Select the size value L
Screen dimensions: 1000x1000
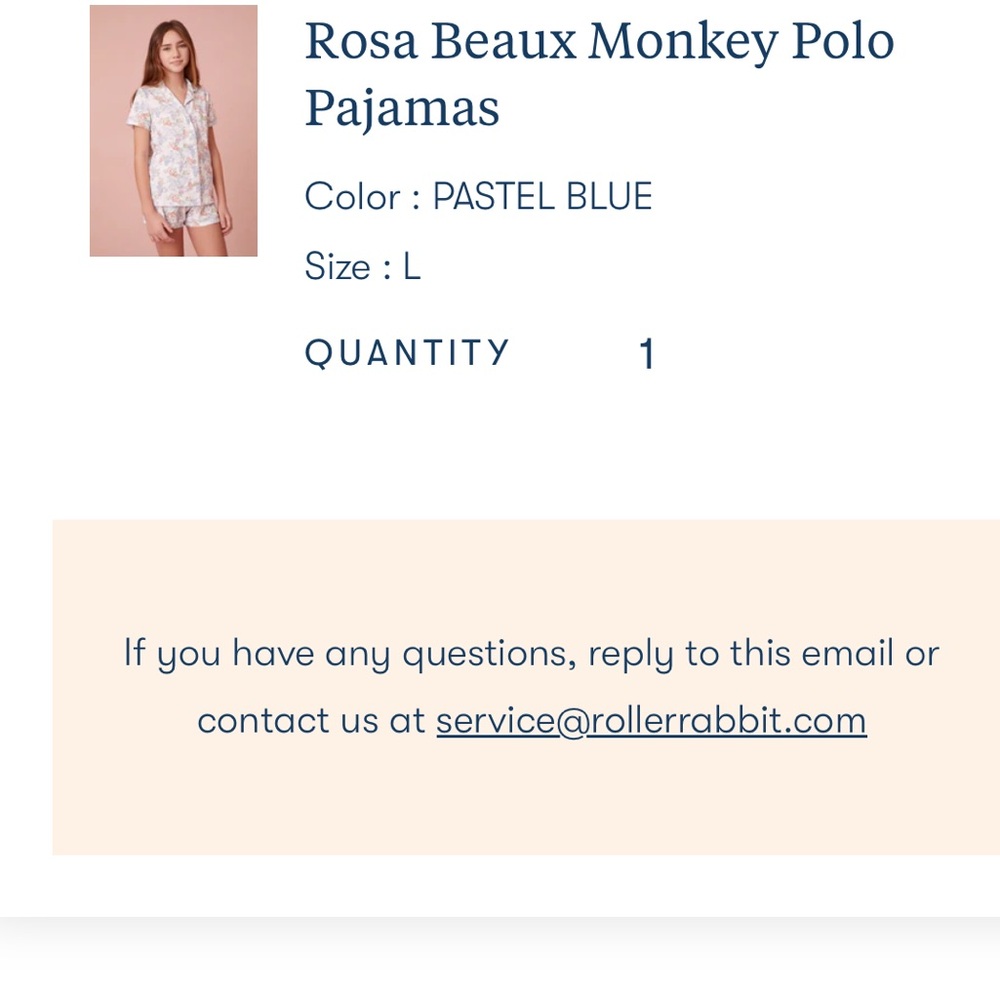pos(412,266)
